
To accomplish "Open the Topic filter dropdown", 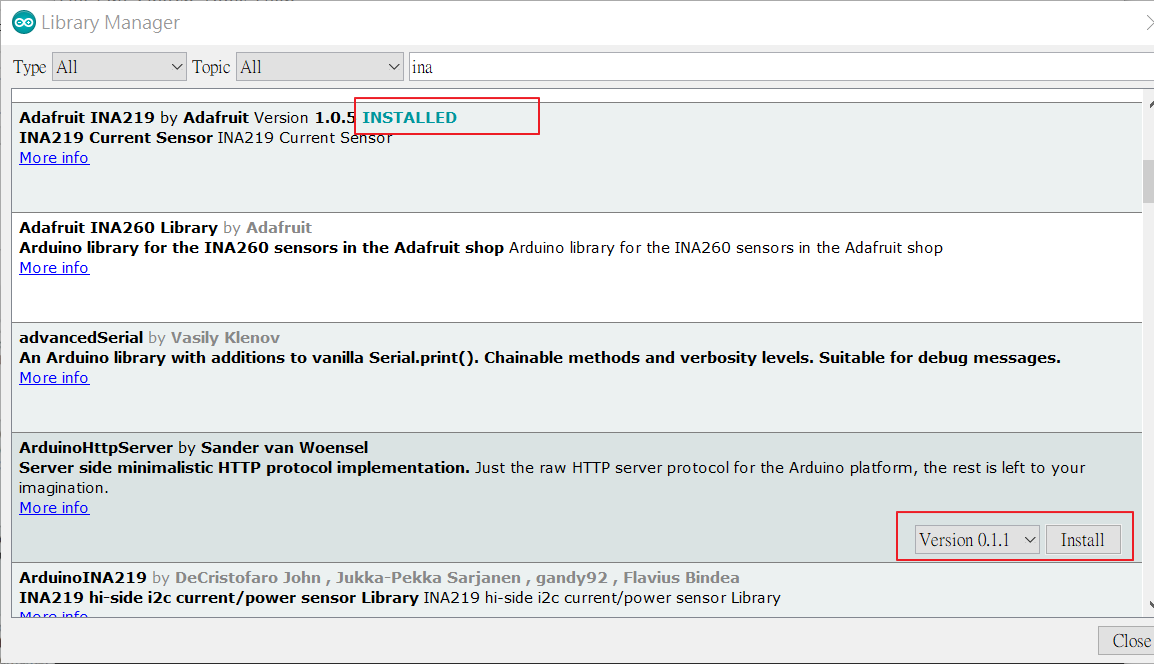I will (x=319, y=67).
